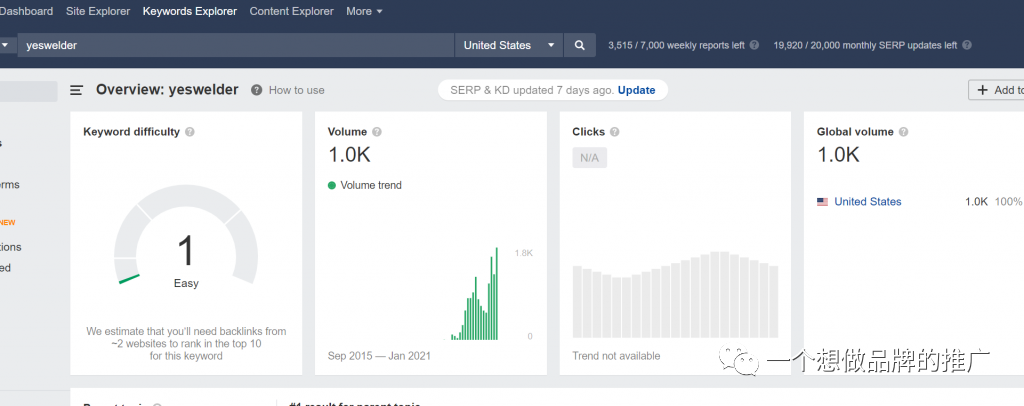Click the How to use question icon
The height and width of the screenshot is (406, 1024).
pyautogui.click(x=257, y=90)
